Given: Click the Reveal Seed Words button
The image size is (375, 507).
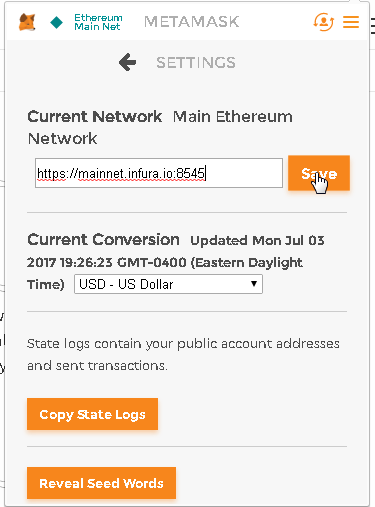Looking at the screenshot, I should coord(101,483).
